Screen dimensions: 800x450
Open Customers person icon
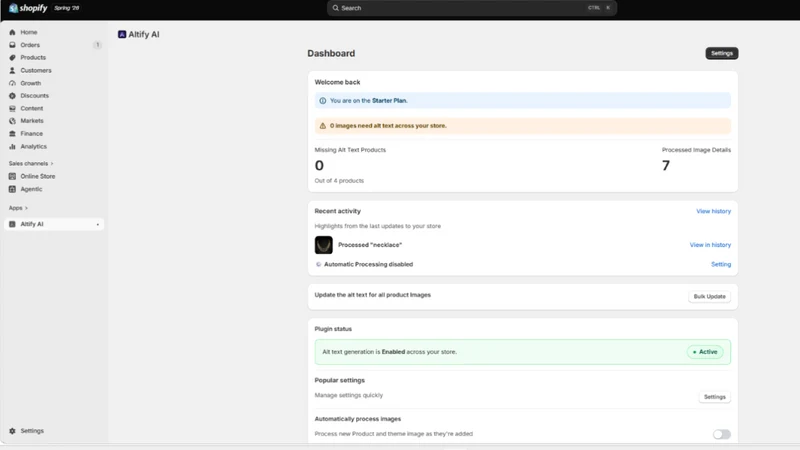[x=12, y=70]
